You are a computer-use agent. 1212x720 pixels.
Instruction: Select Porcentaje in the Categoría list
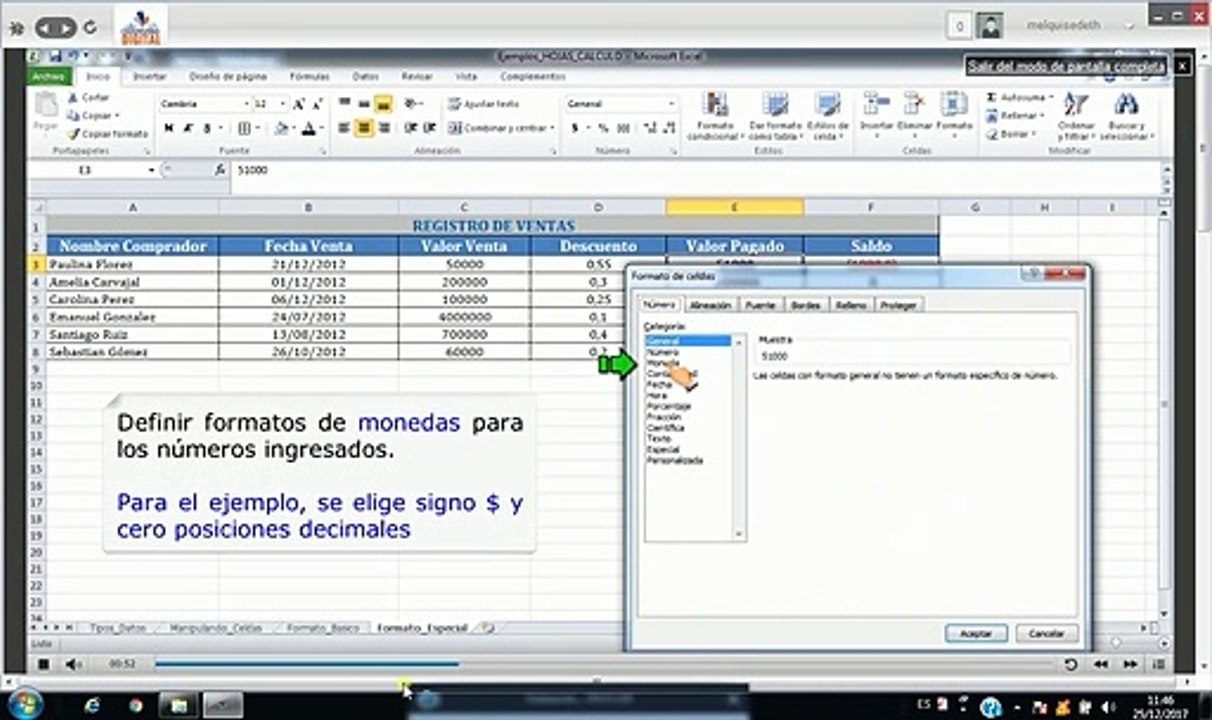point(668,407)
